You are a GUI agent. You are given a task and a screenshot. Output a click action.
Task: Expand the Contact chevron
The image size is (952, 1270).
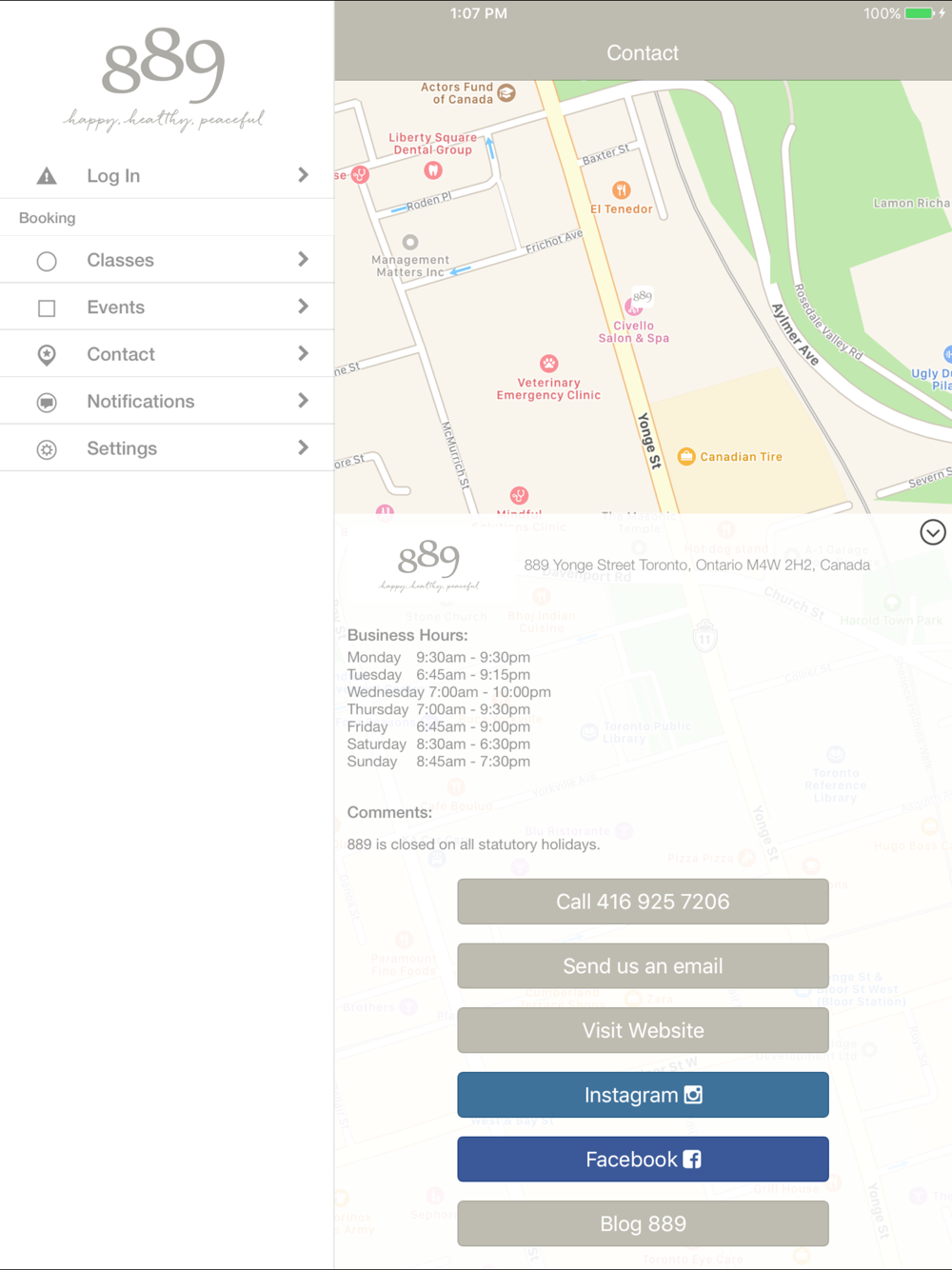coord(303,354)
